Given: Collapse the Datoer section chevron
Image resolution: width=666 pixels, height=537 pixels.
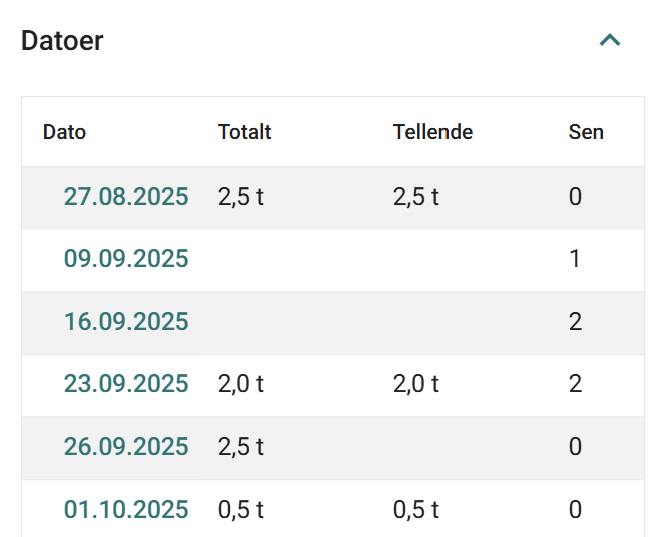Looking at the screenshot, I should pos(610,41).
